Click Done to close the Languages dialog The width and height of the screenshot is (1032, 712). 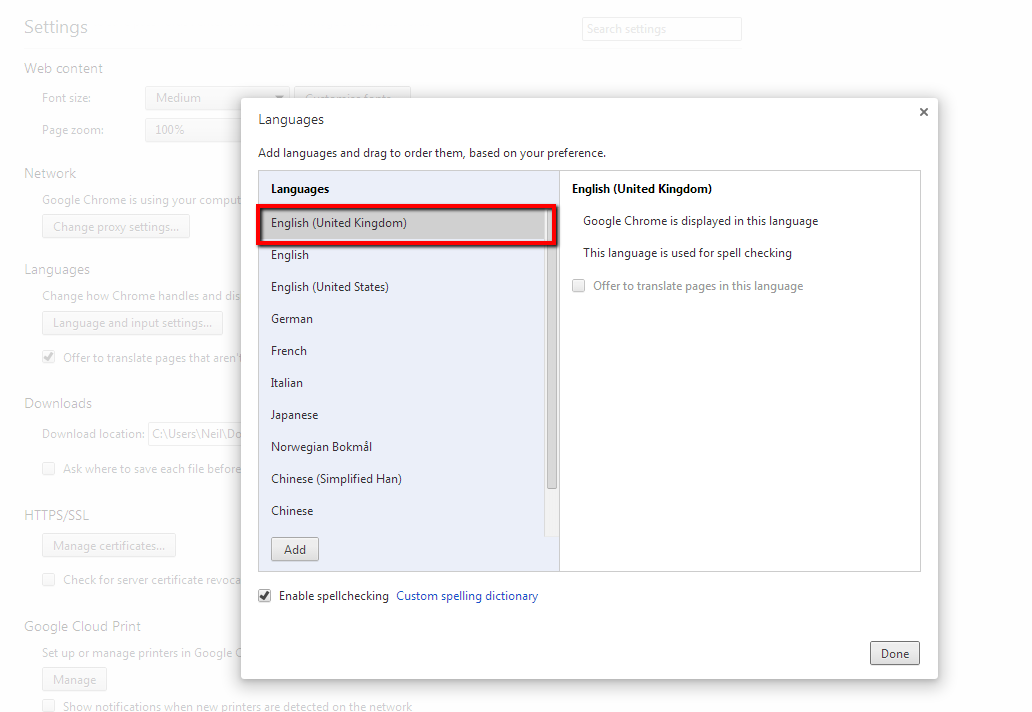click(894, 653)
